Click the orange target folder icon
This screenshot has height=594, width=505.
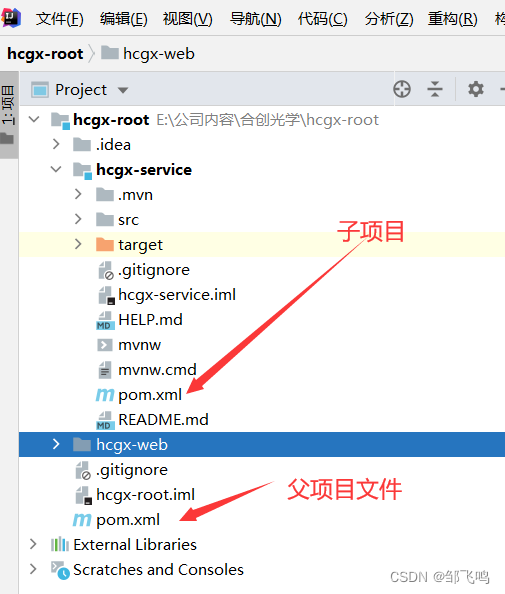pyautogui.click(x=105, y=244)
